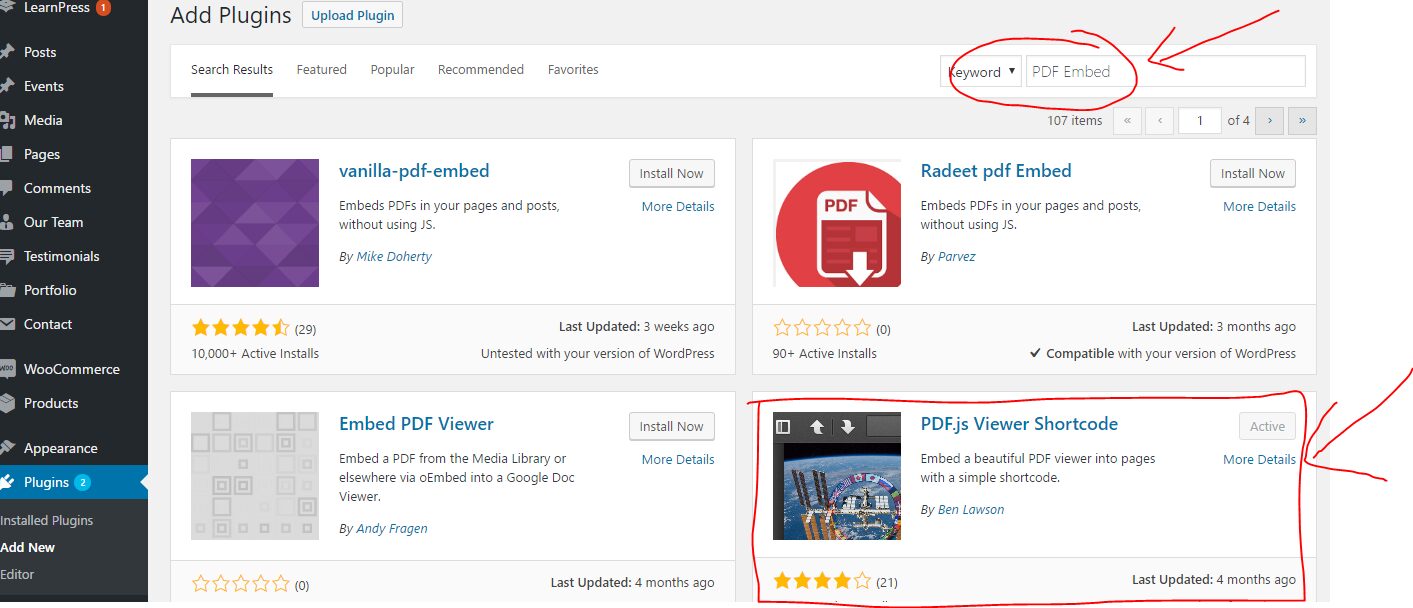1413x608 pixels.
Task: Open Comments via speech bubble icon
Action: coord(6,188)
